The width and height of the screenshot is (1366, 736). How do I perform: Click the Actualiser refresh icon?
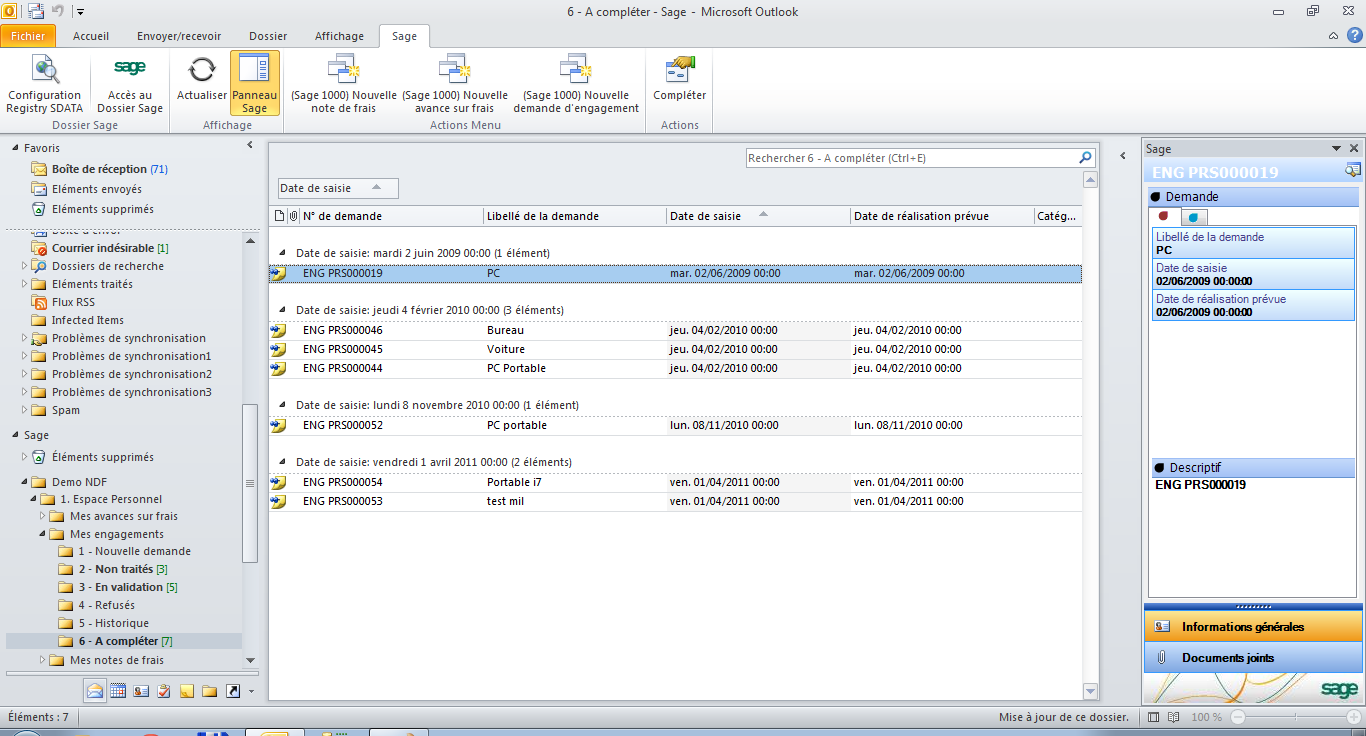202,69
